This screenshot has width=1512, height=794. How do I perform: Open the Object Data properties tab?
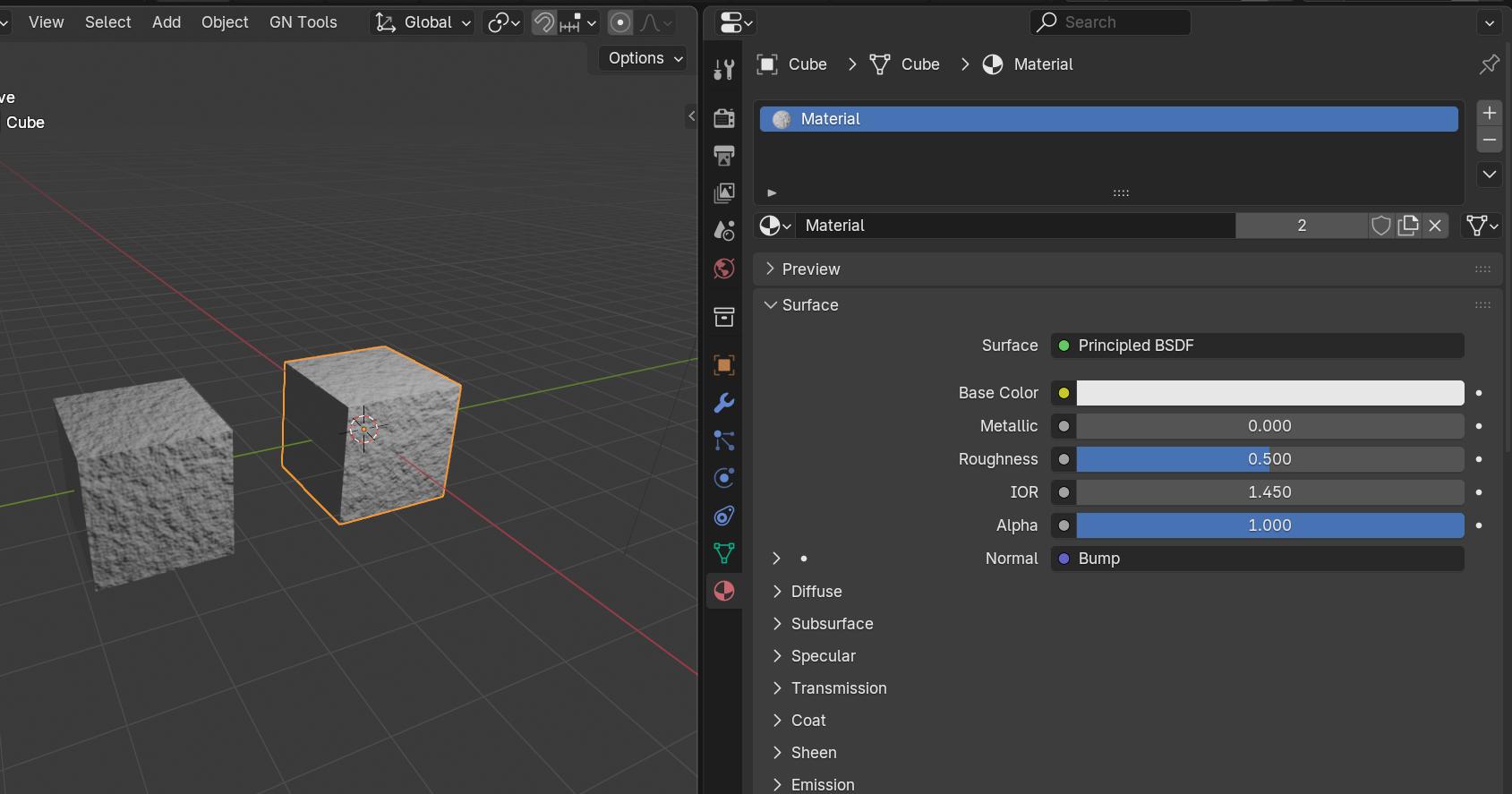pyautogui.click(x=724, y=553)
